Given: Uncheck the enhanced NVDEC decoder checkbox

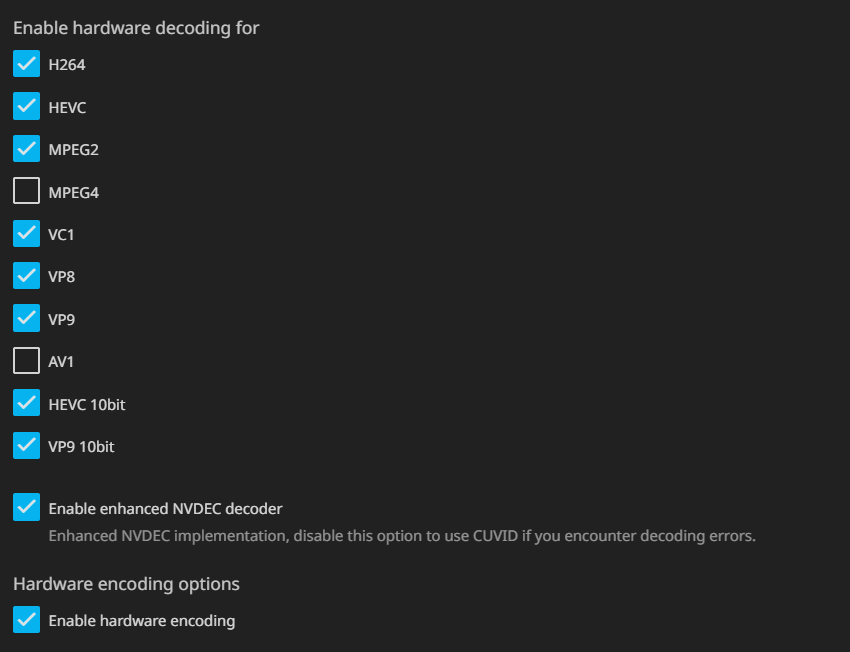Looking at the screenshot, I should tap(26, 508).
